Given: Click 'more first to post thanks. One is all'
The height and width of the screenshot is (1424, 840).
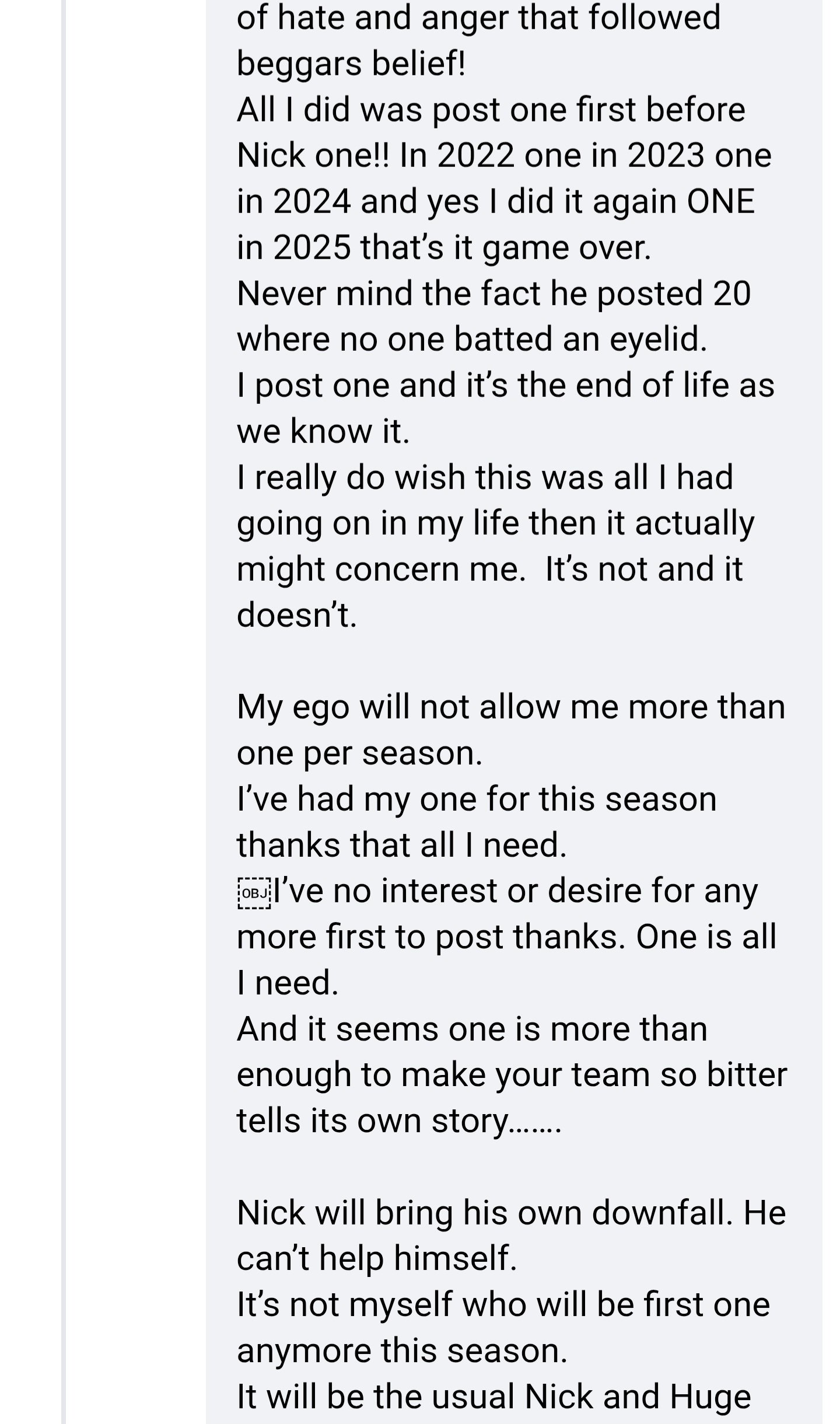Looking at the screenshot, I should click(506, 937).
